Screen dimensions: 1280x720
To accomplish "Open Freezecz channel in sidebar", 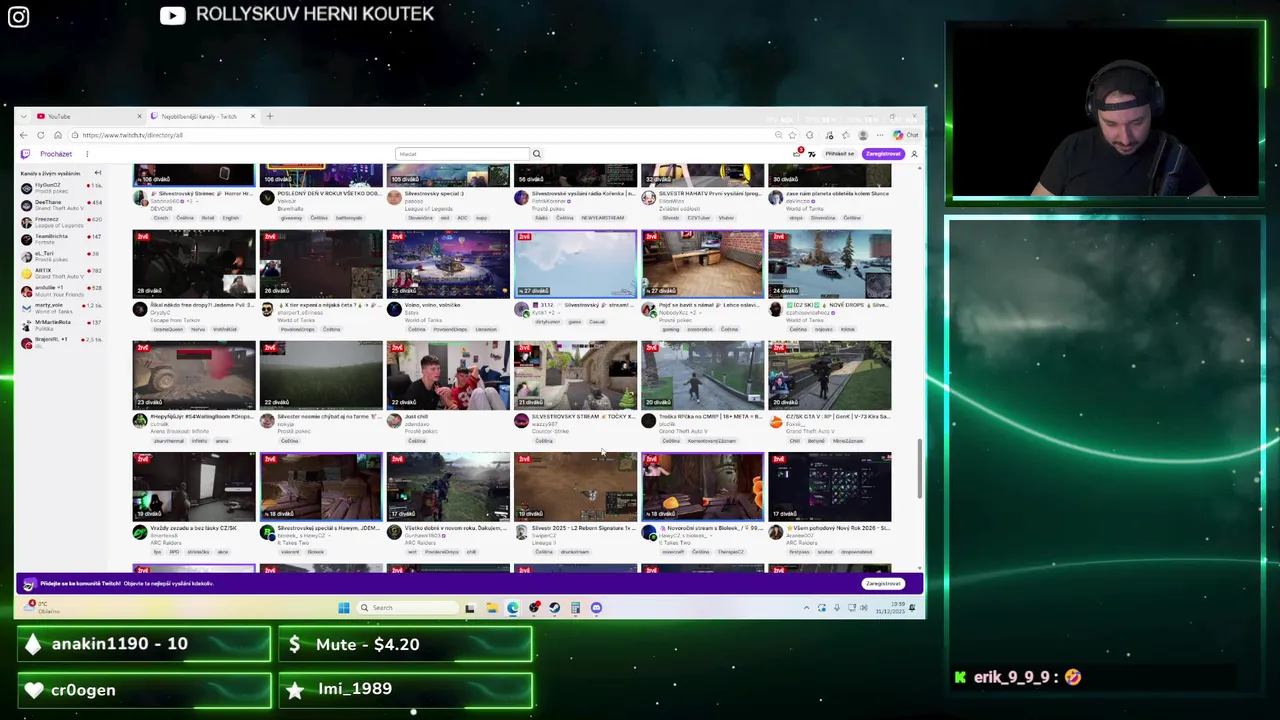I will [x=61, y=221].
